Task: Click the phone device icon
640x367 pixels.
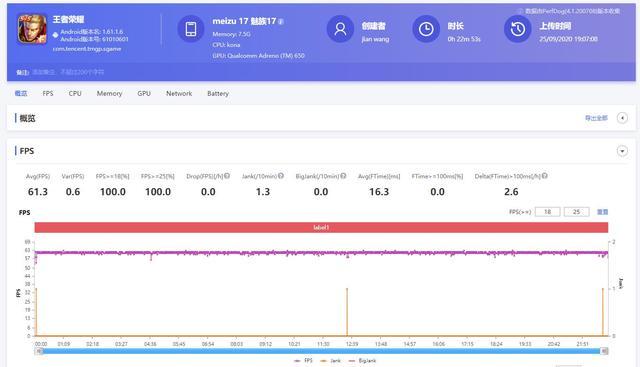Action: pyautogui.click(x=191, y=29)
